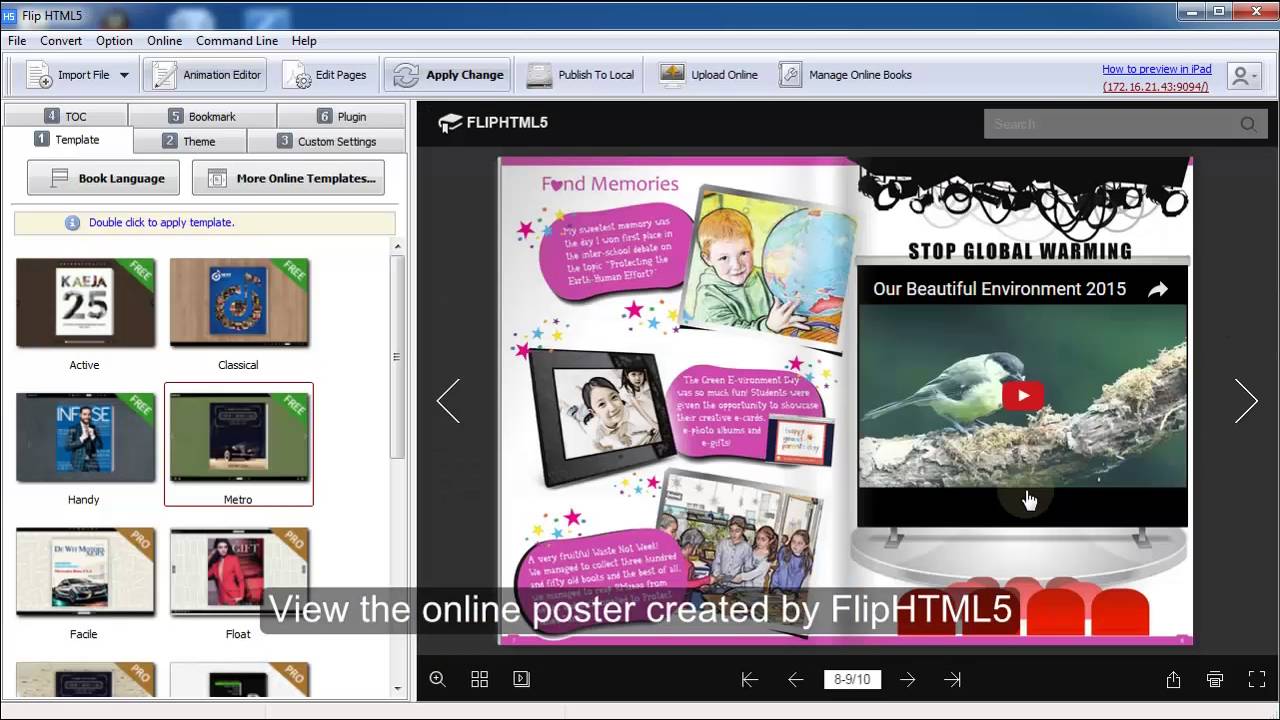
Task: Open the 172.16.21.43:9094 address link
Action: click(1156, 87)
